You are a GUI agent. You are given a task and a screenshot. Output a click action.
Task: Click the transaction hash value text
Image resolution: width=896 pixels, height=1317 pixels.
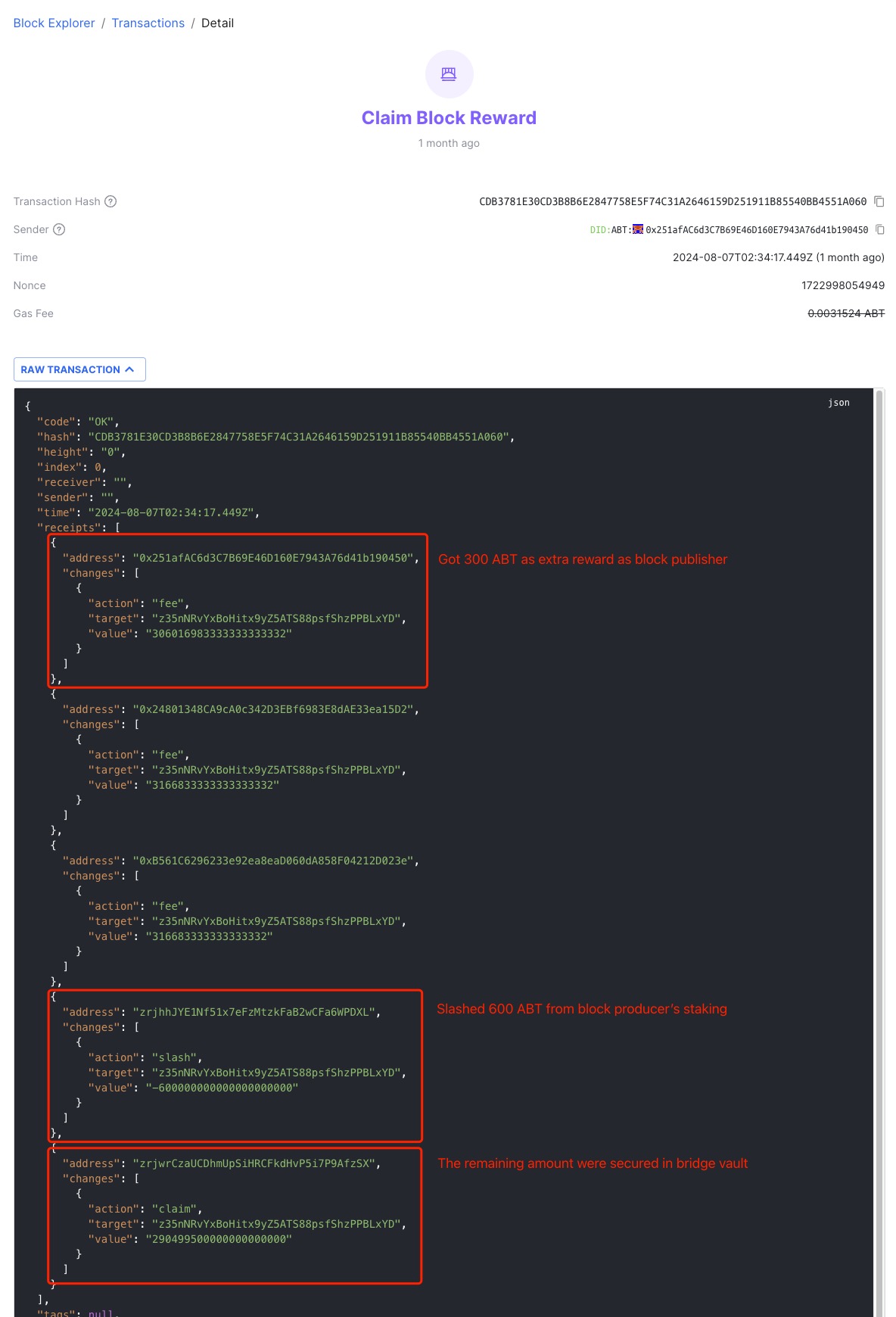pos(672,201)
